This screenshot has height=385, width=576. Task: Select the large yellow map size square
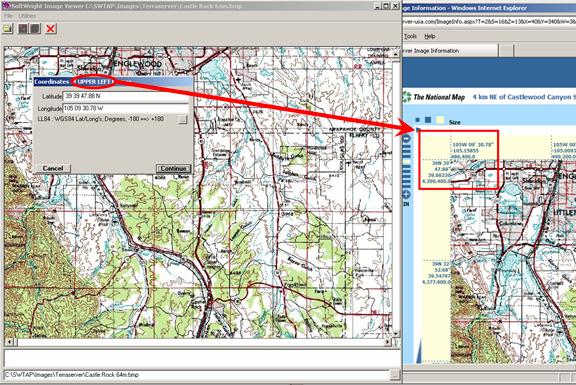[x=440, y=120]
